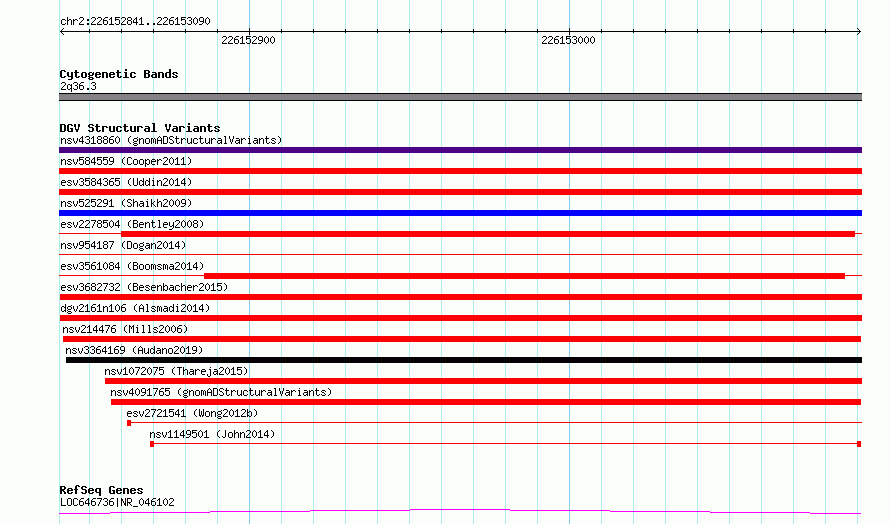The width and height of the screenshot is (890, 524).
Task: Click the 226152900 ruler position label
Action: [248, 40]
